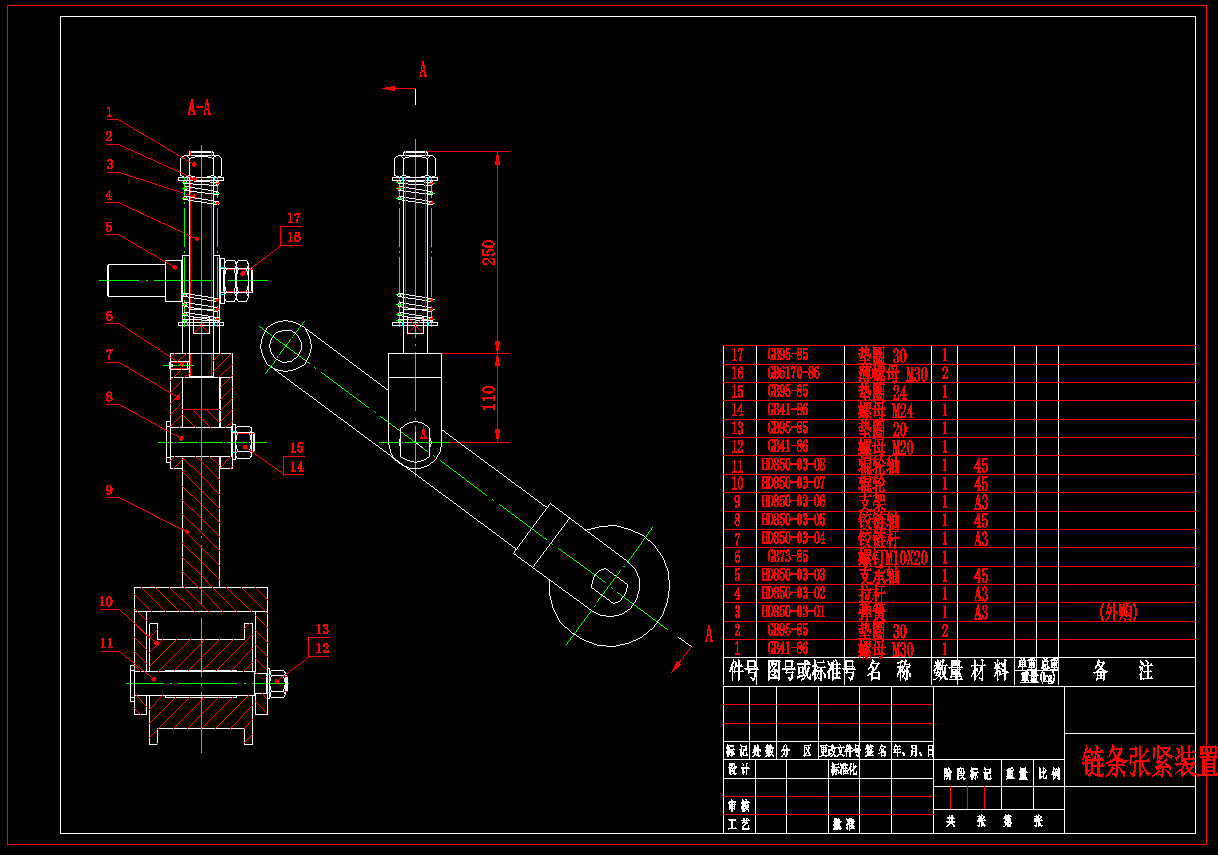Click the 比例 label in title block
Screen dimensions: 1218x855
[1049, 773]
